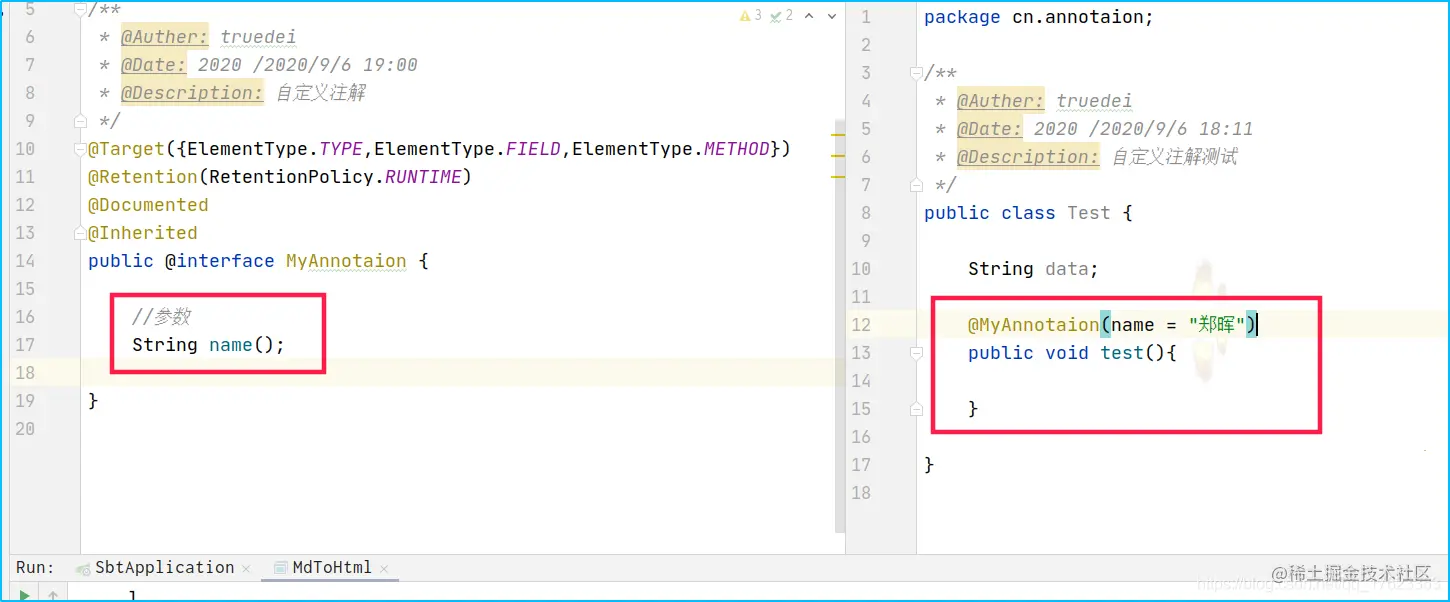Switch to the SbtApplication run tab
This screenshot has width=1450, height=602.
coord(164,567)
